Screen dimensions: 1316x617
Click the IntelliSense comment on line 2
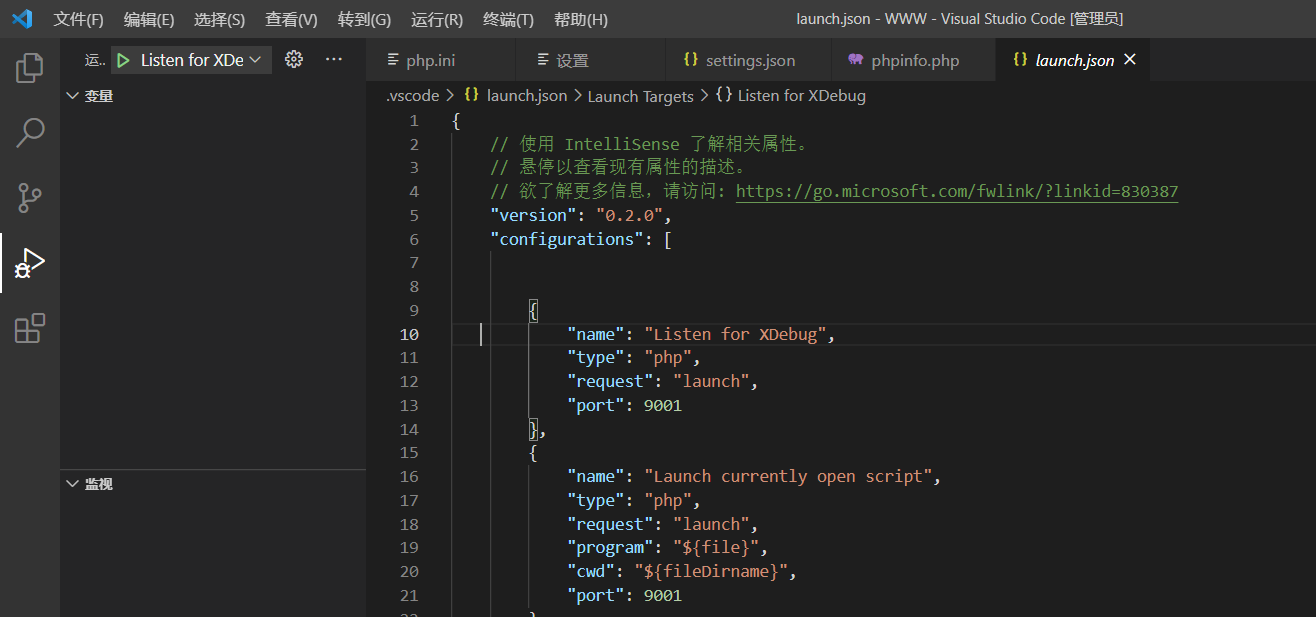coord(648,144)
